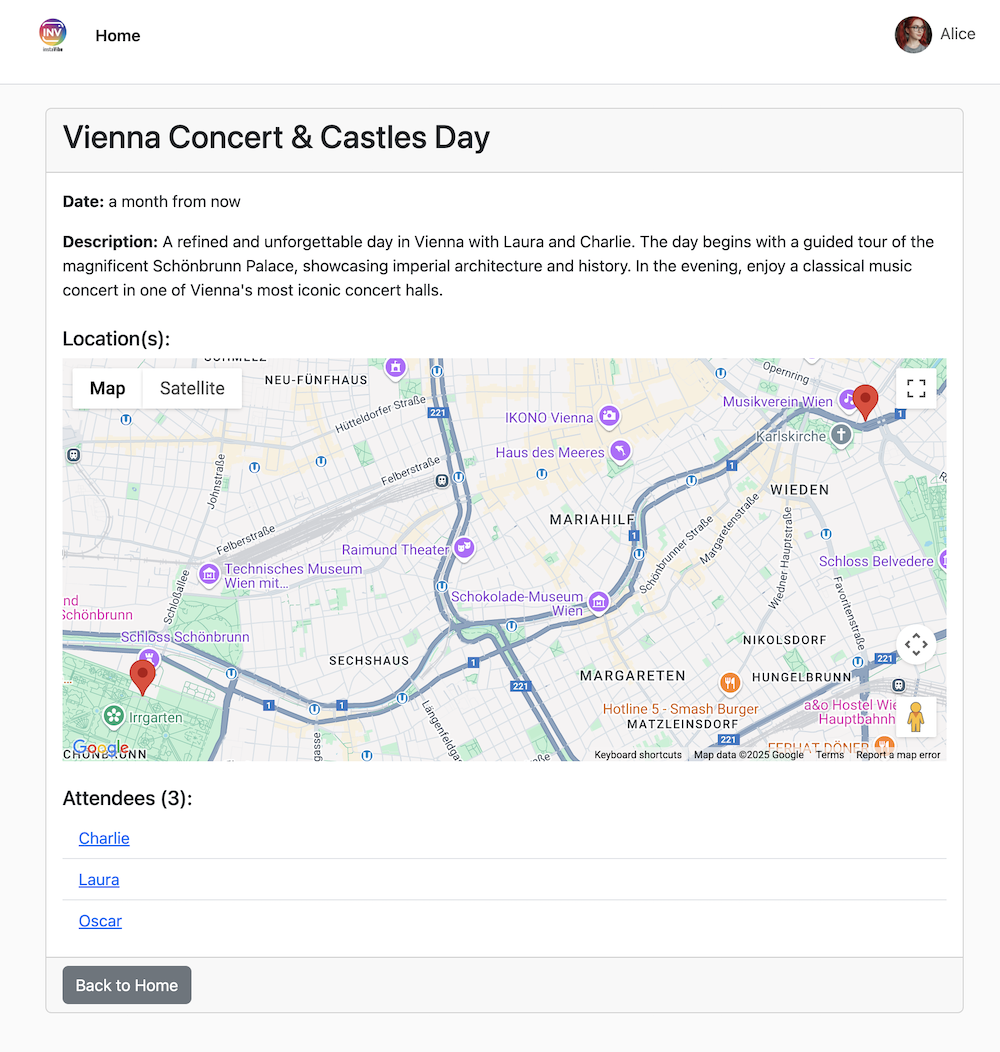The image size is (1000, 1052).
Task: Switch map to Satellite view
Action: (192, 388)
